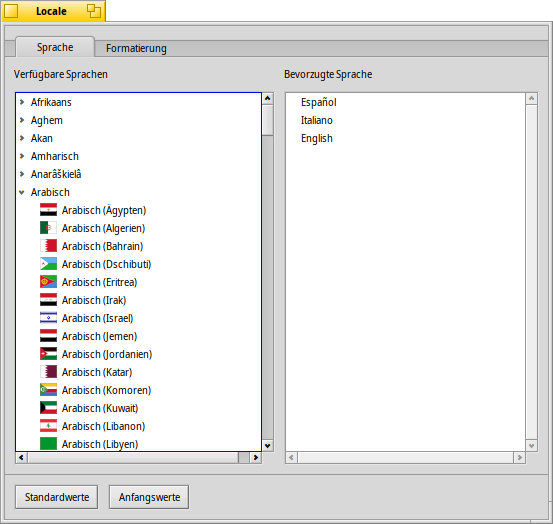Click the Iraq flag icon
Screen dimensions: 553x524
pyautogui.click(x=48, y=299)
